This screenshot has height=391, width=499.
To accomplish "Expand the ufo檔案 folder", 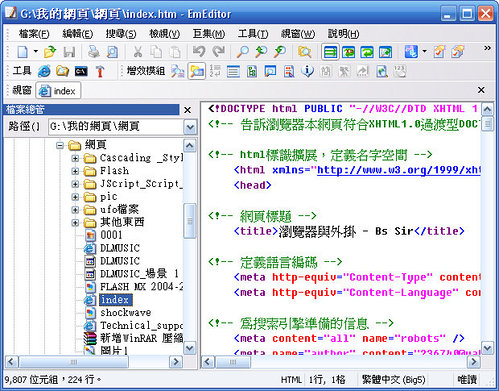I will [x=75, y=210].
